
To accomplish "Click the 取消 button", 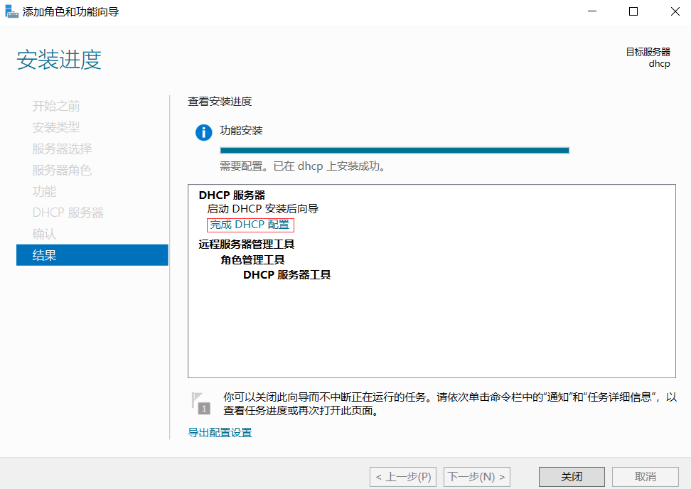I will tap(645, 477).
